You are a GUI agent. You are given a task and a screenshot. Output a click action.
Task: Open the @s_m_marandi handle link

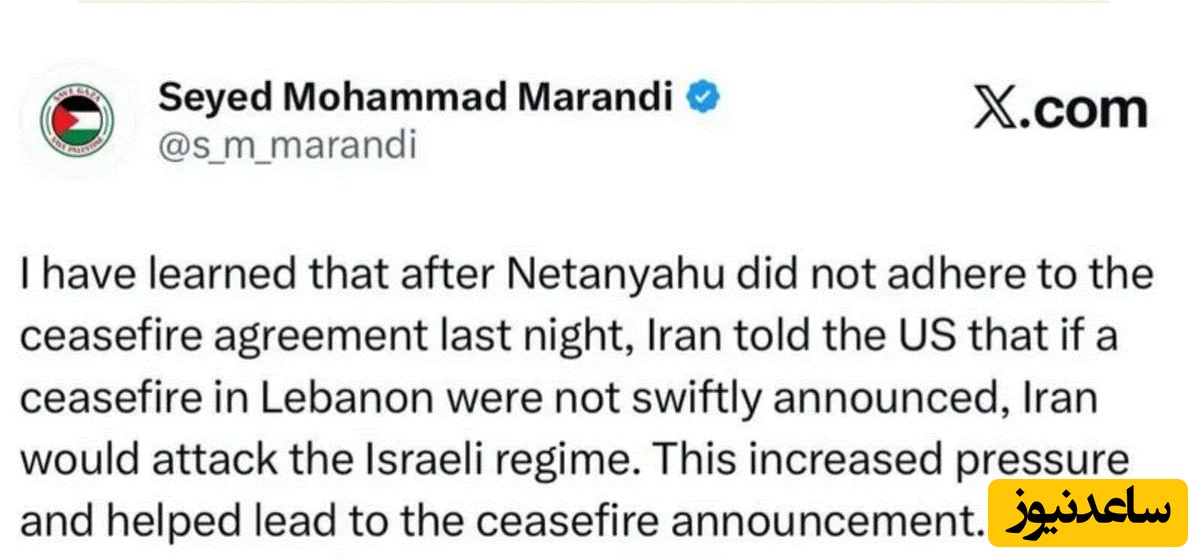pos(287,146)
